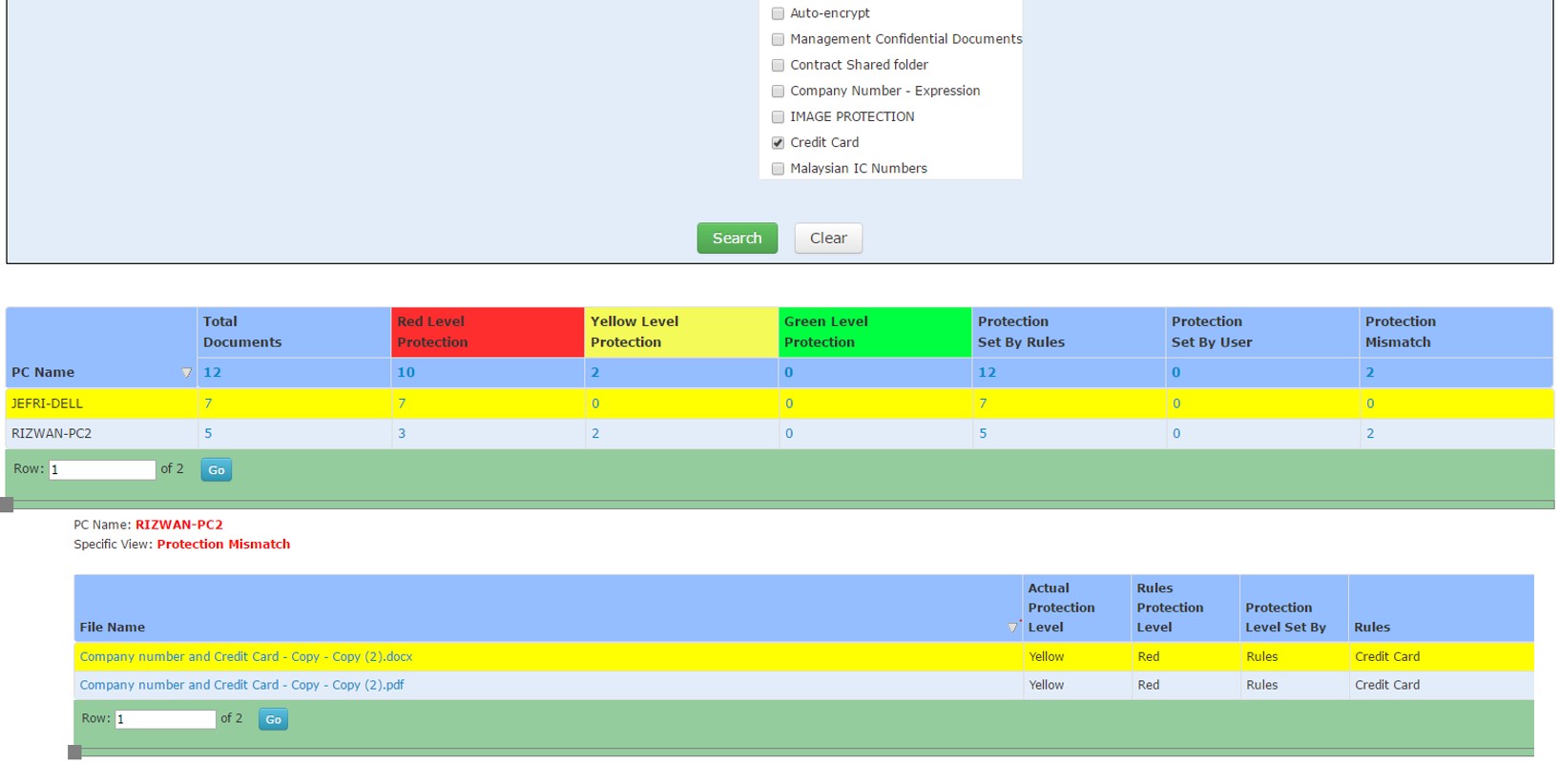The image size is (1559, 784).
Task: Click Go beside the PC table row input
Action: 217,470
